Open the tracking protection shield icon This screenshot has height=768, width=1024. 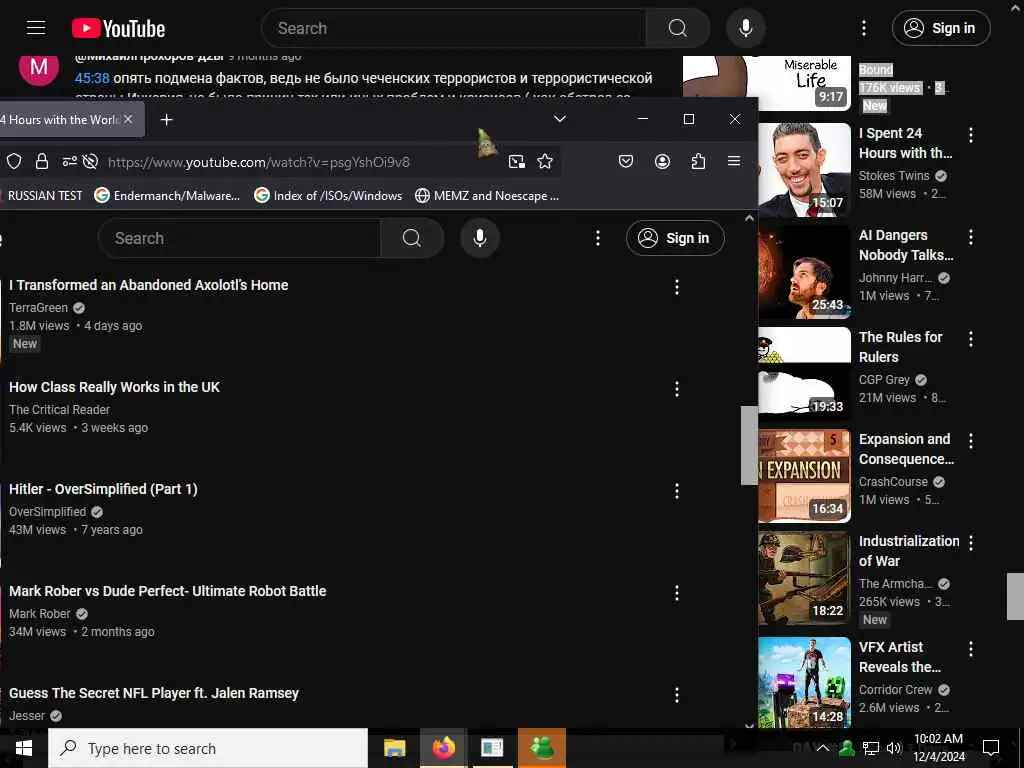(x=14, y=161)
